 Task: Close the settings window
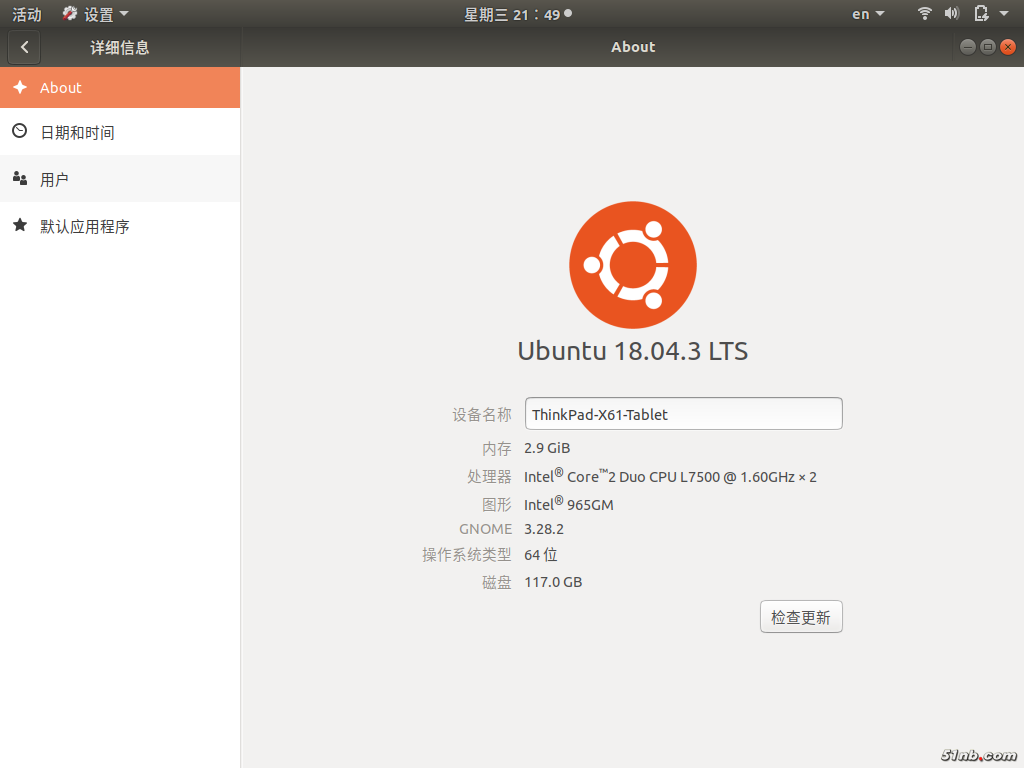(1007, 47)
